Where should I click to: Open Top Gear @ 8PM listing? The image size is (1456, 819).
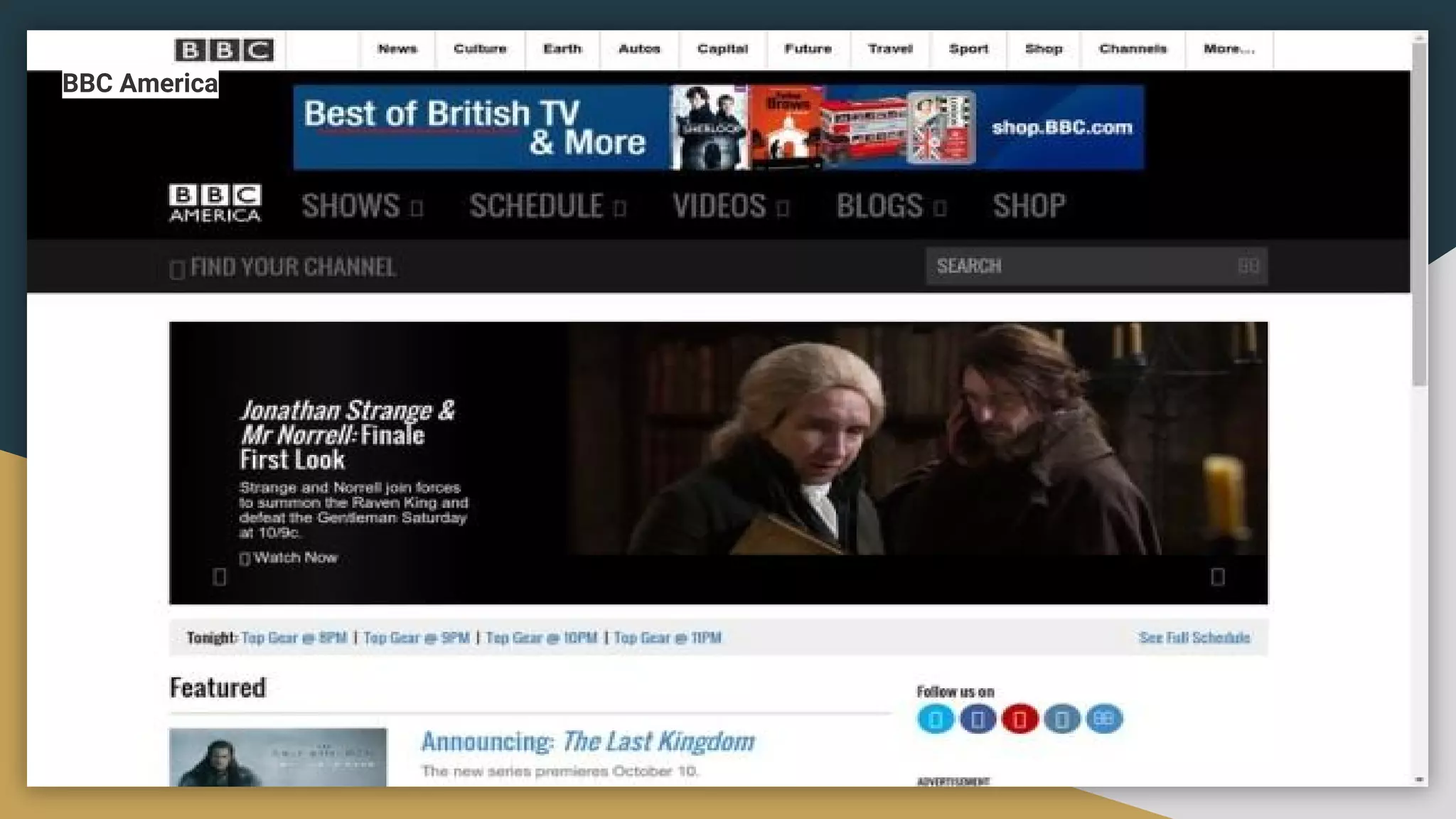point(294,638)
